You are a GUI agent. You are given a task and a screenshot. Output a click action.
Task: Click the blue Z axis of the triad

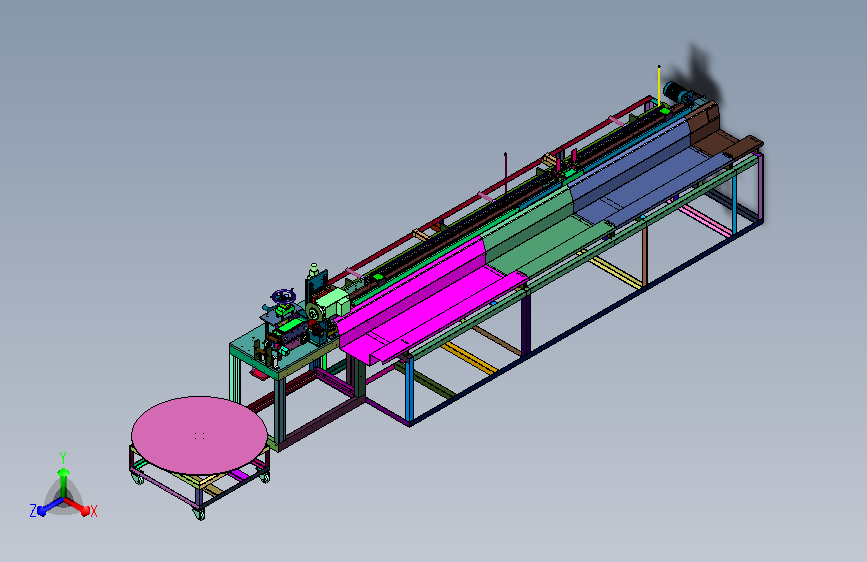coord(50,506)
